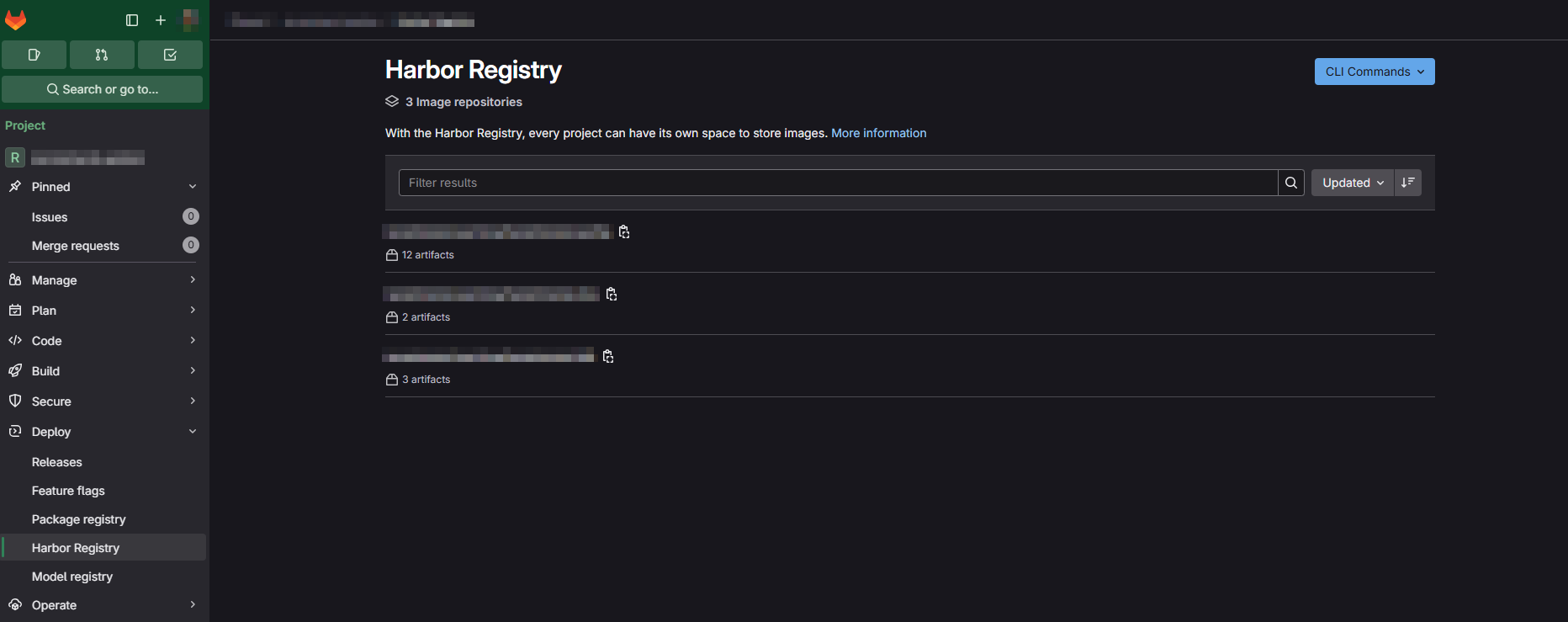The image size is (1568, 622).
Task: Click the GitLab fox logo
Action: [x=16, y=19]
